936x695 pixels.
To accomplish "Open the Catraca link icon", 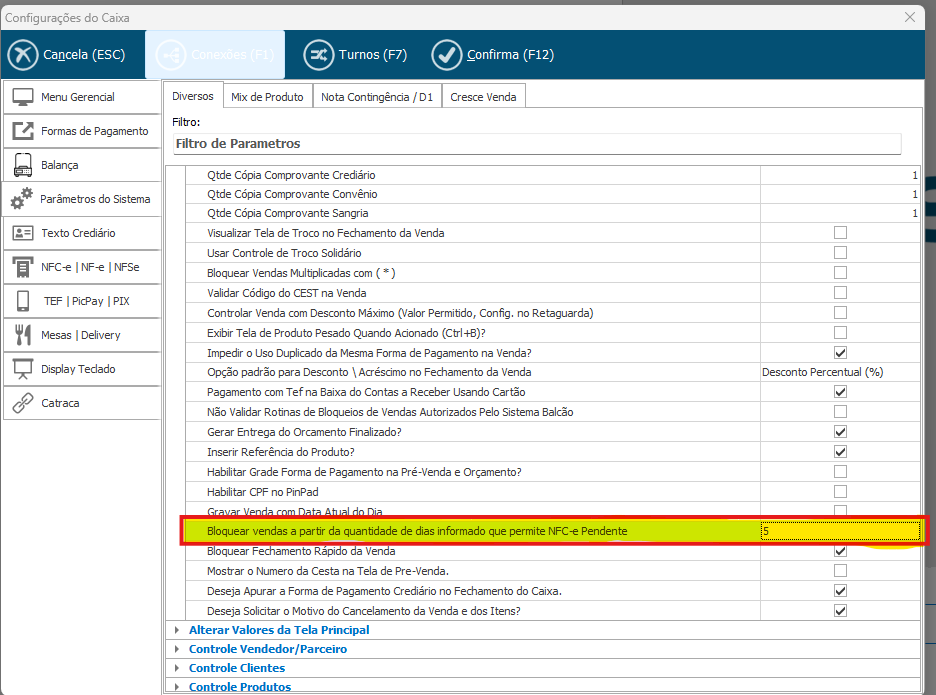I will click(x=23, y=403).
